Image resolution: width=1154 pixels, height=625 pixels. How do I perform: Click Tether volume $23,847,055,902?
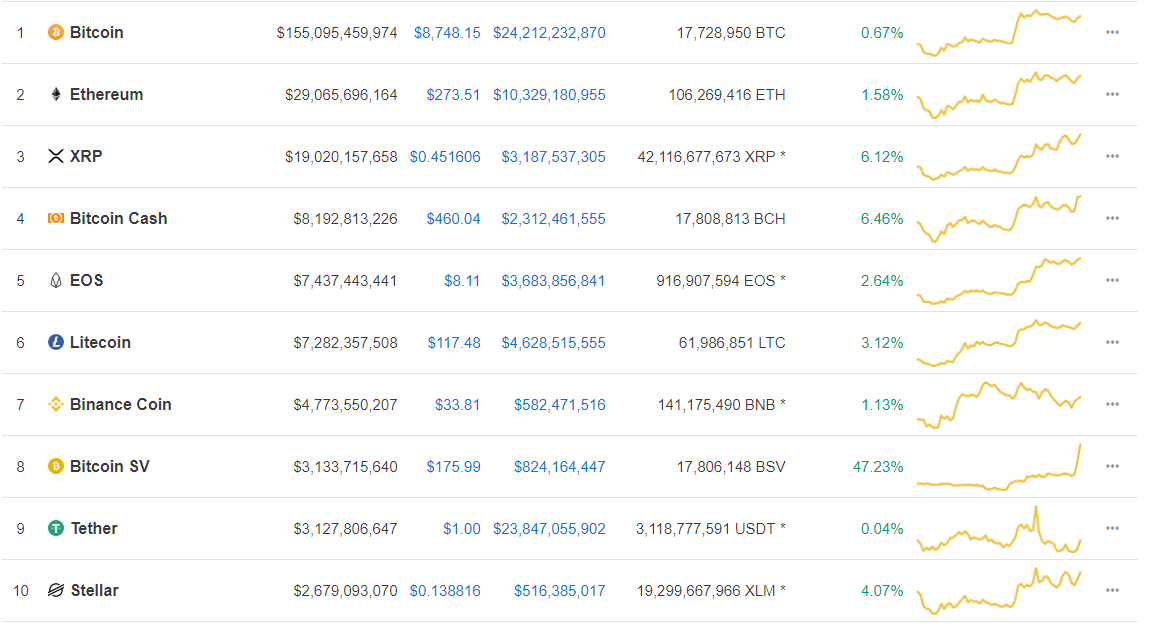pos(549,529)
